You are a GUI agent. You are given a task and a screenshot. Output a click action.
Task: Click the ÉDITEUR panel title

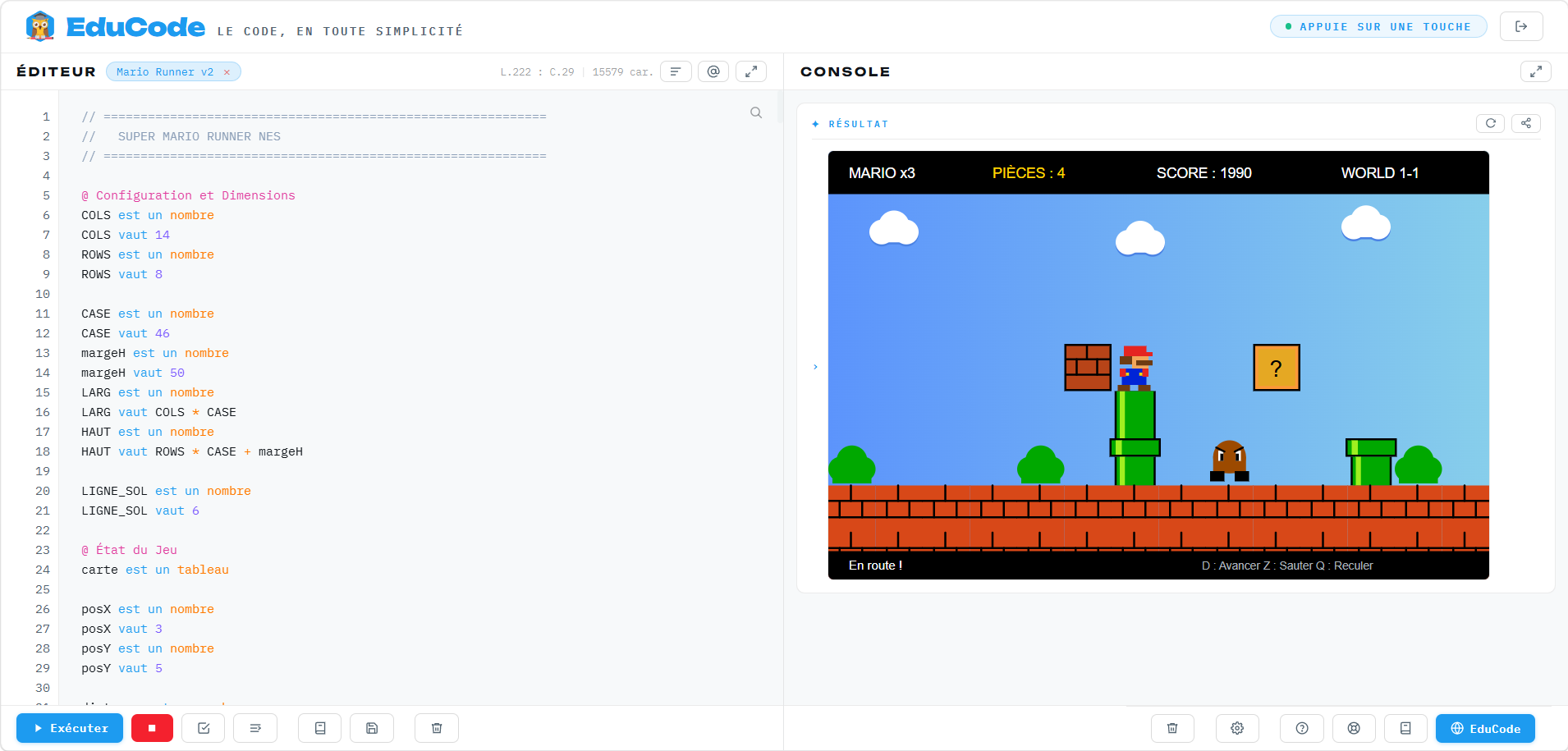tap(56, 71)
